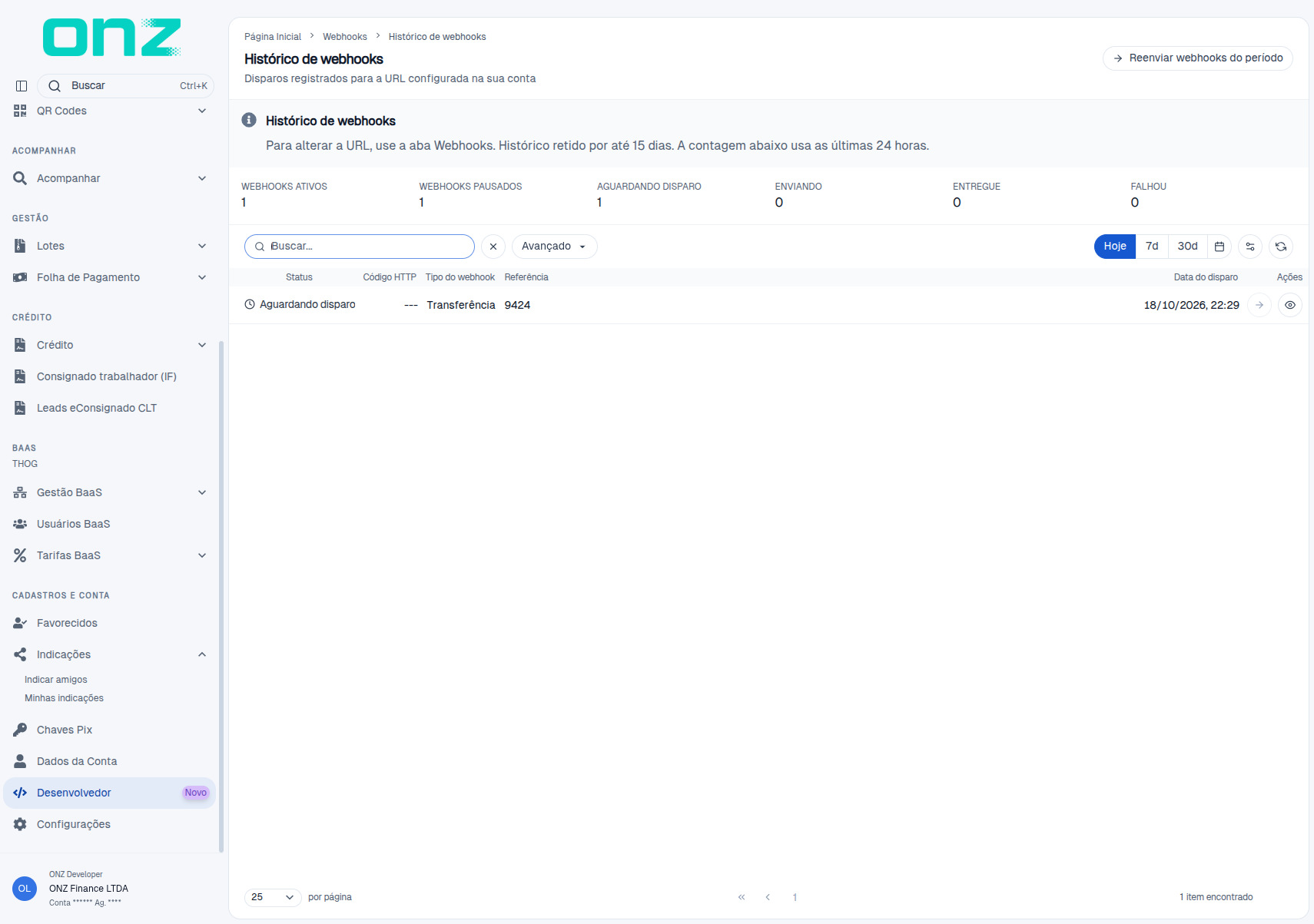Go to Página Inicial breadcrumb
The height and width of the screenshot is (924, 1314).
tap(273, 37)
